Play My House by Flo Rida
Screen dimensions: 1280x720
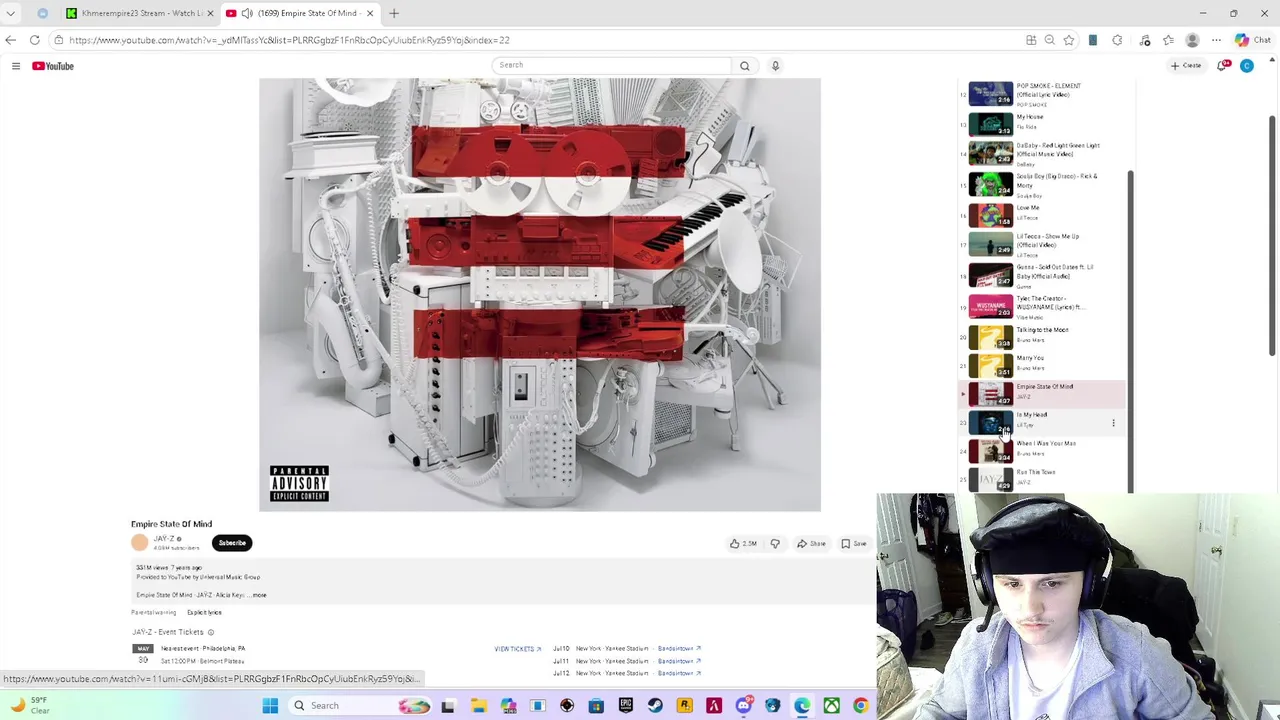coord(1040,123)
